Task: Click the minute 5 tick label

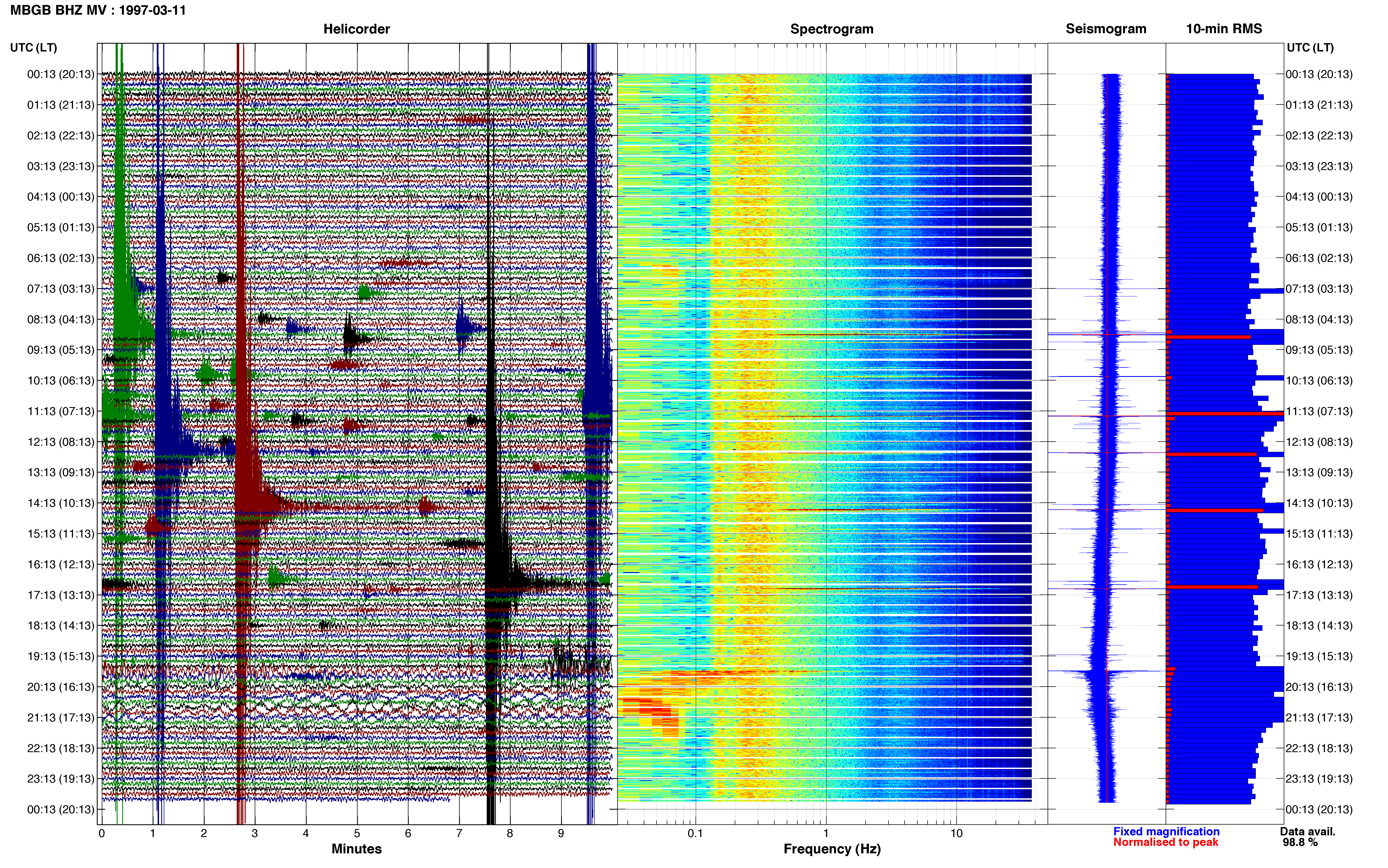Action: click(x=357, y=833)
